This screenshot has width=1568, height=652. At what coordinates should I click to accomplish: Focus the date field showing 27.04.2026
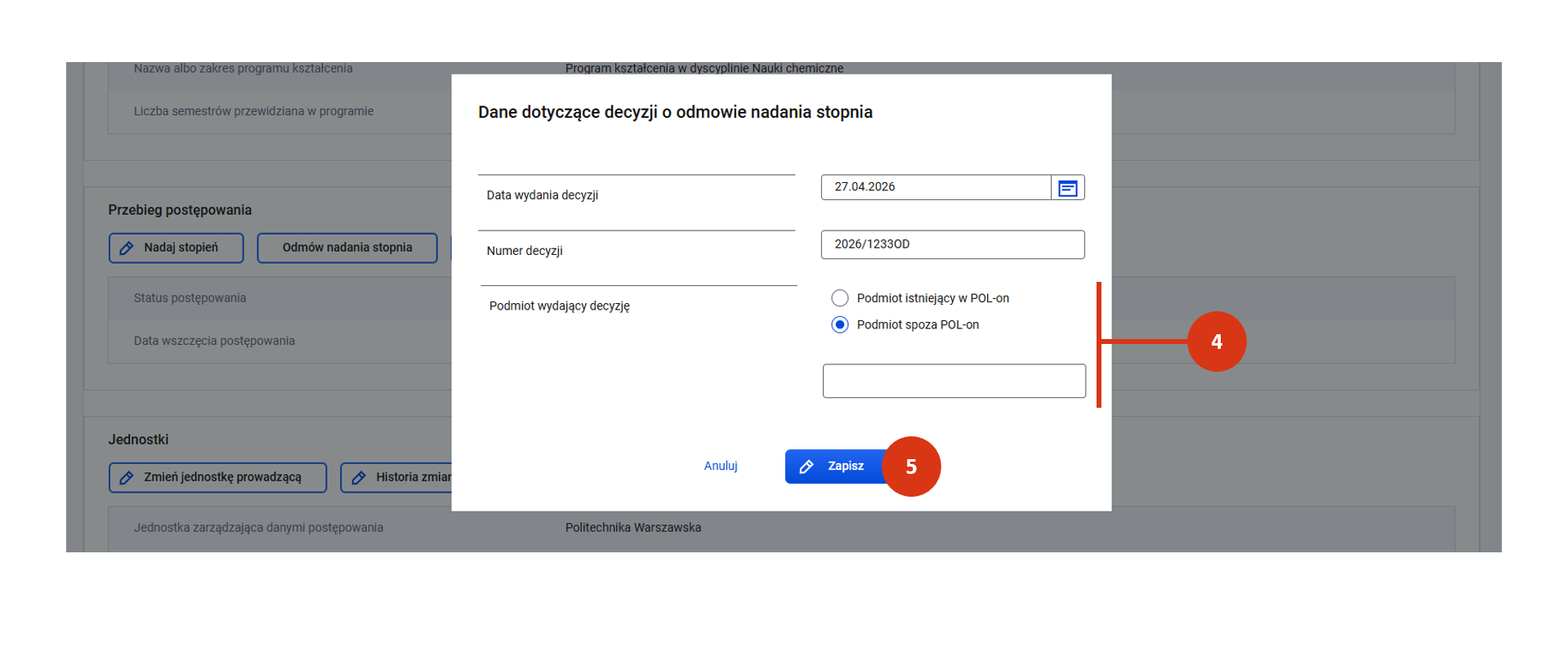pos(935,187)
